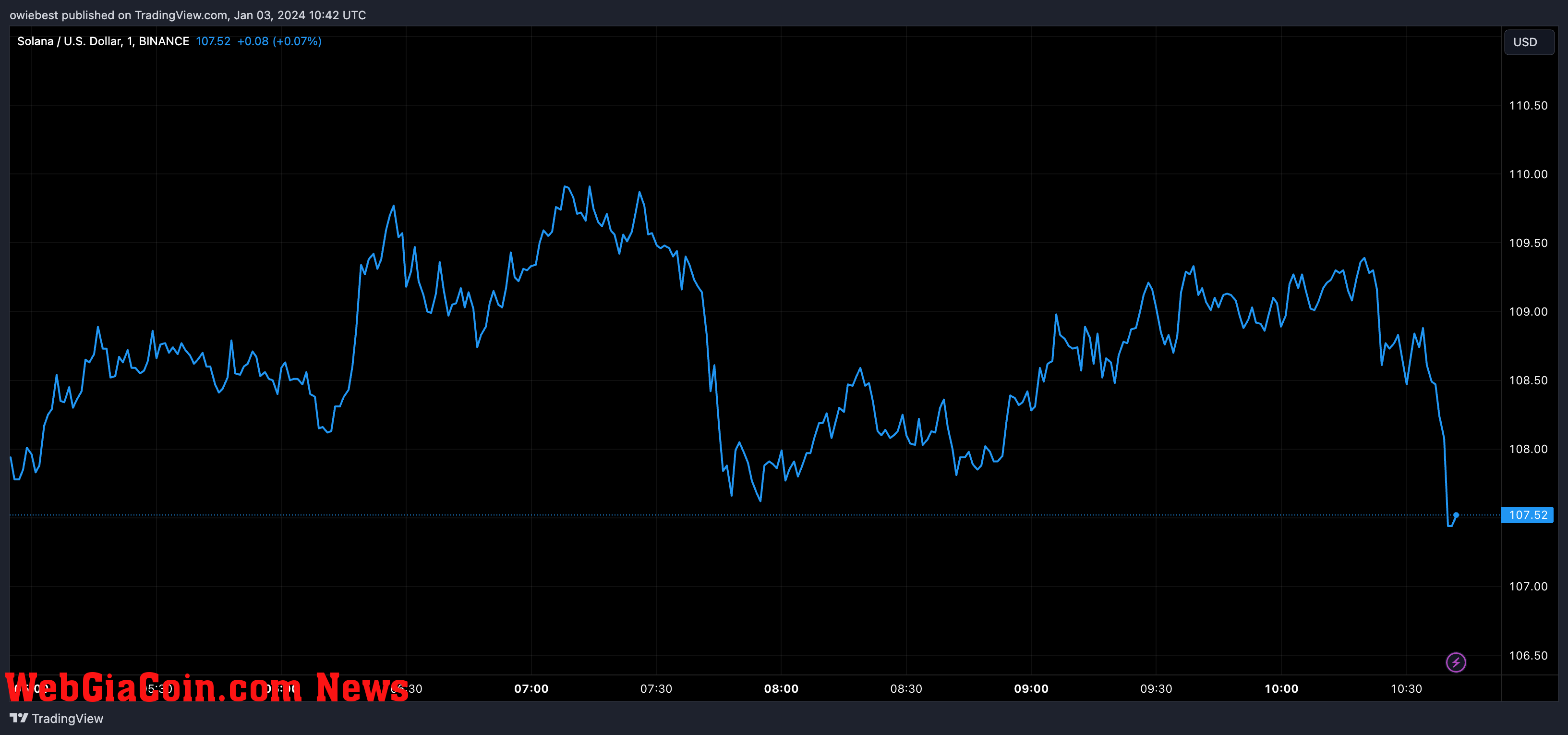This screenshot has width=1568, height=735.
Task: Click the last price dot on the line
Action: pyautogui.click(x=1456, y=515)
